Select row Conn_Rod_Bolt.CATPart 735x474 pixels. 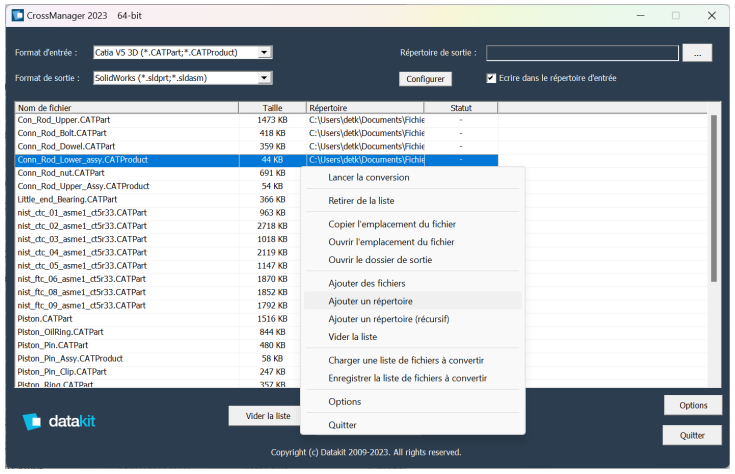click(x=256, y=133)
